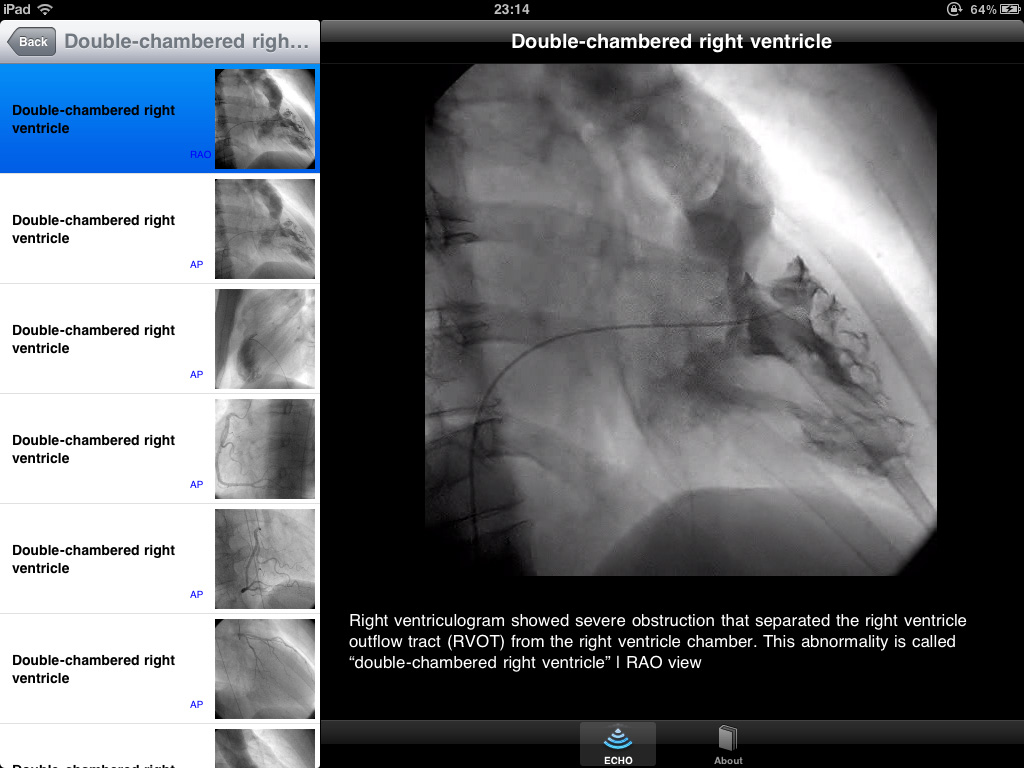Click the rotation lock icon
Viewport: 1024px width, 768px height.
(x=954, y=9)
